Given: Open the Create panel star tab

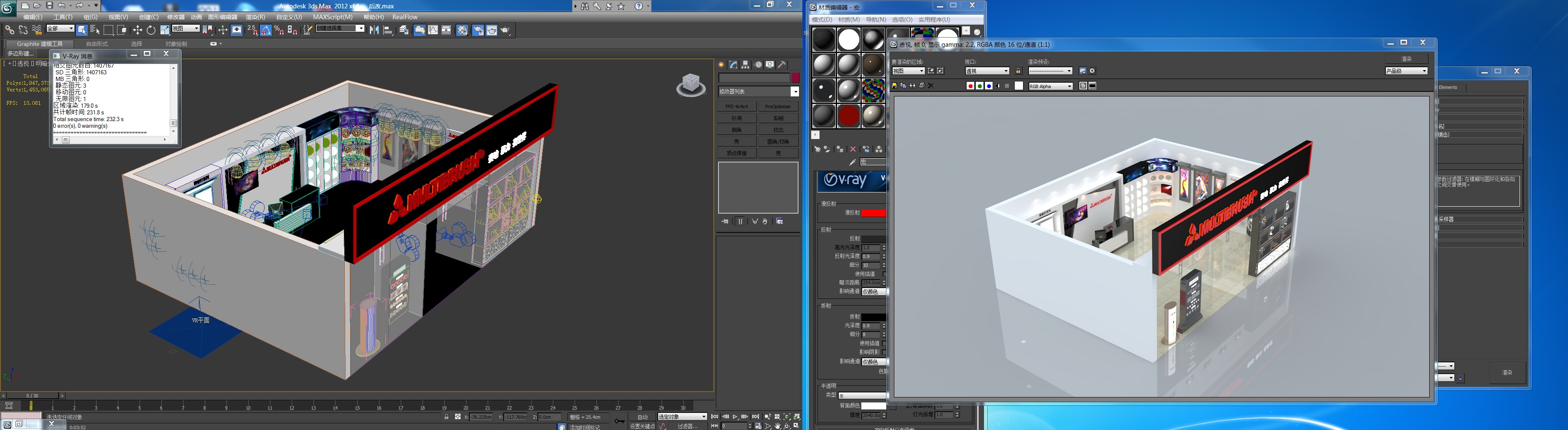Looking at the screenshot, I should [x=721, y=64].
